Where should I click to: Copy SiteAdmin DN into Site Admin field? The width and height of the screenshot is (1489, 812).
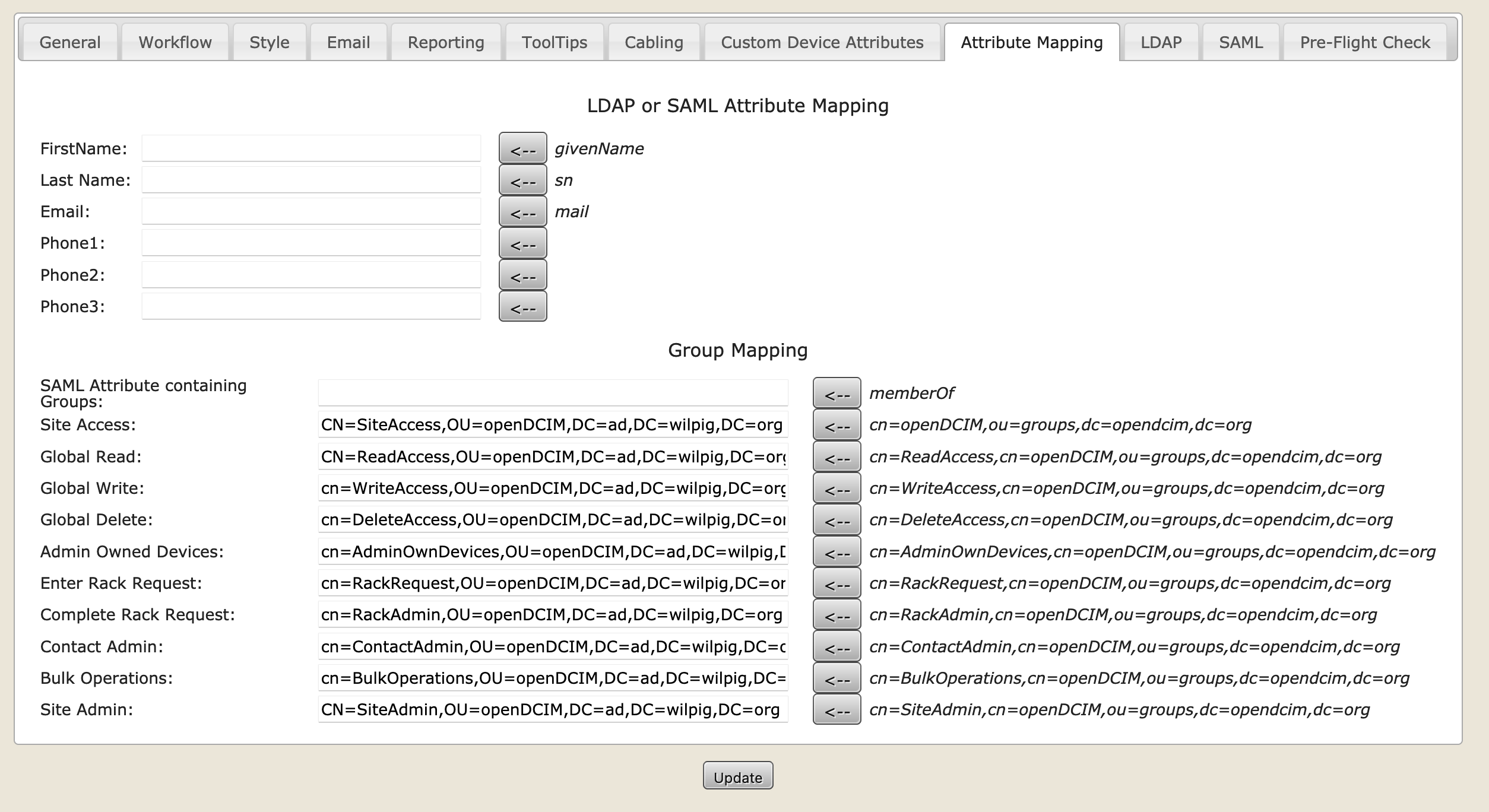point(837,710)
